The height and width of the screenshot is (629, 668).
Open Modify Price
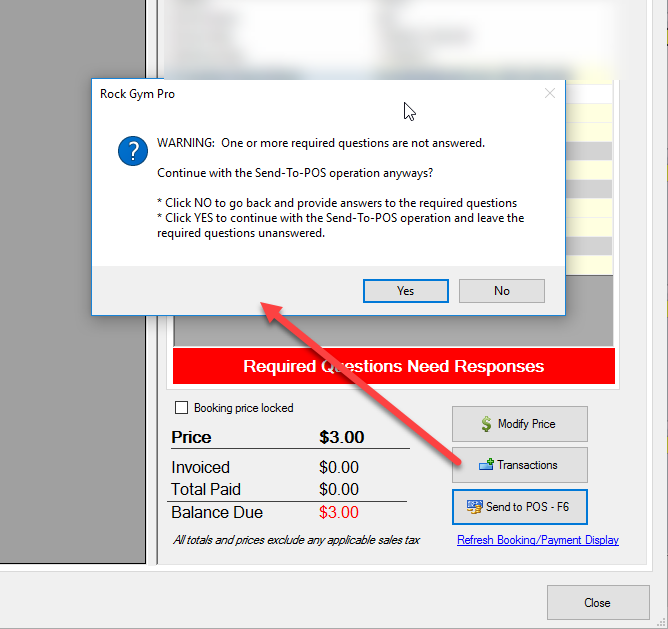tap(519, 424)
